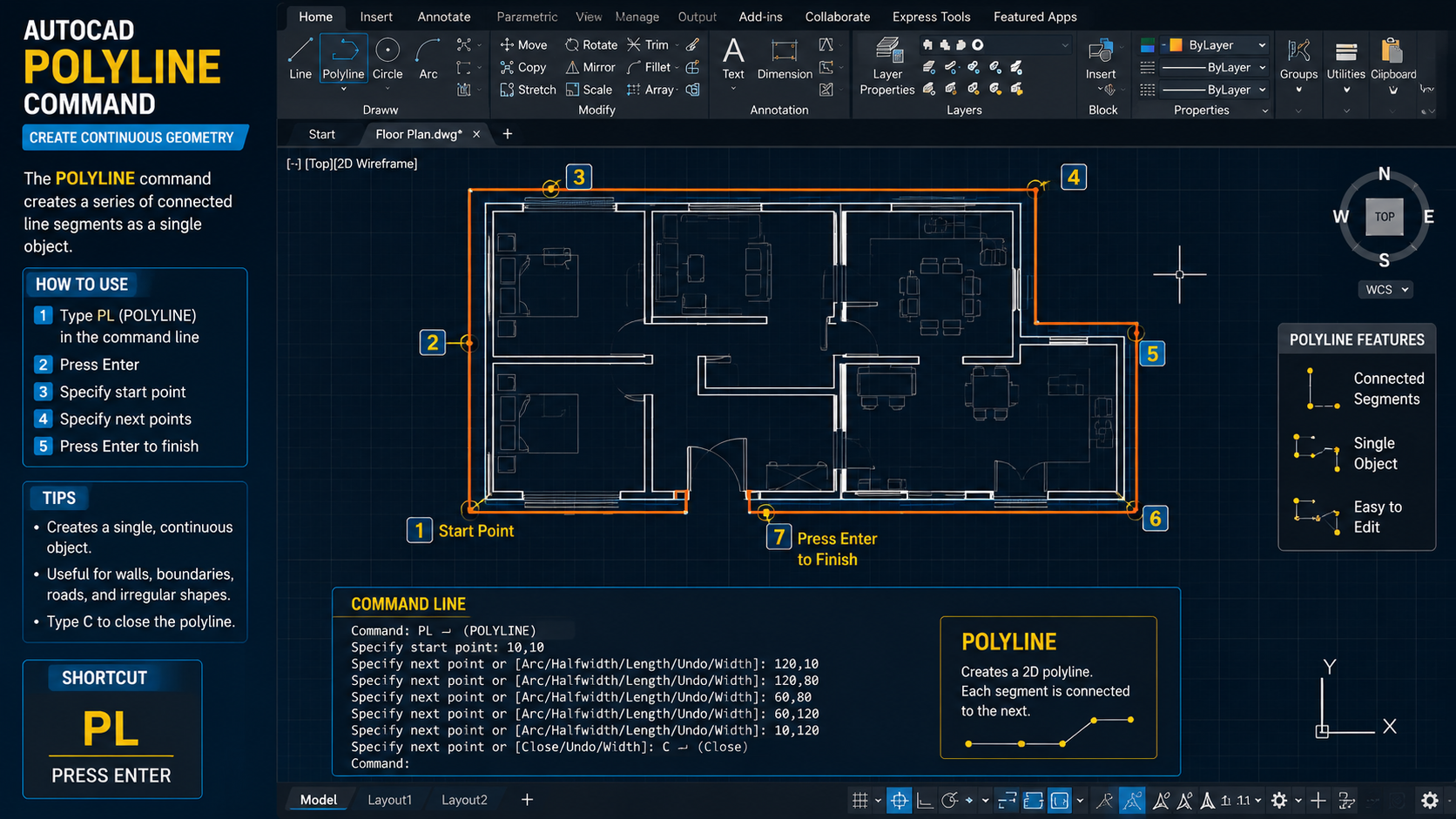Click the Text annotation tool
The width and height of the screenshot is (1456, 819).
(733, 57)
